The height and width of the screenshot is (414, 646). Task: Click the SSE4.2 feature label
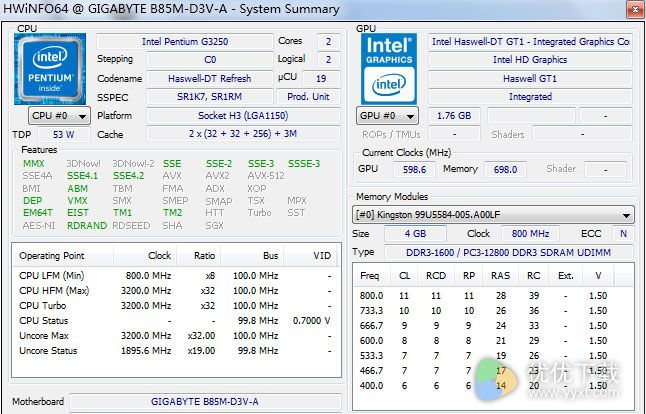[x=129, y=176]
